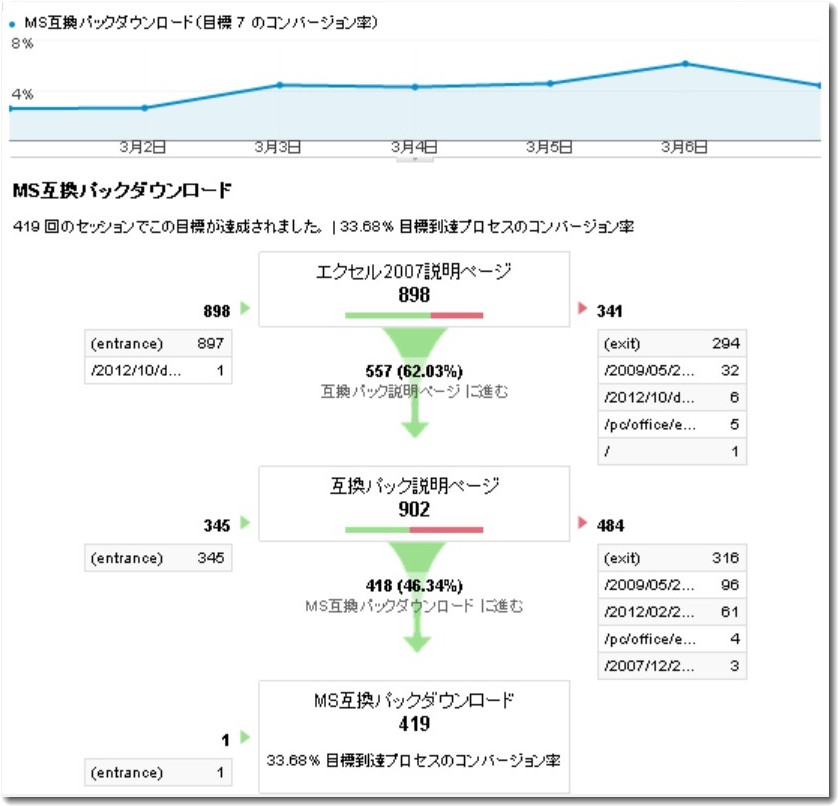Open the /pc/office/e... exit page link
This screenshot has height=806, width=838.
click(x=668, y=426)
